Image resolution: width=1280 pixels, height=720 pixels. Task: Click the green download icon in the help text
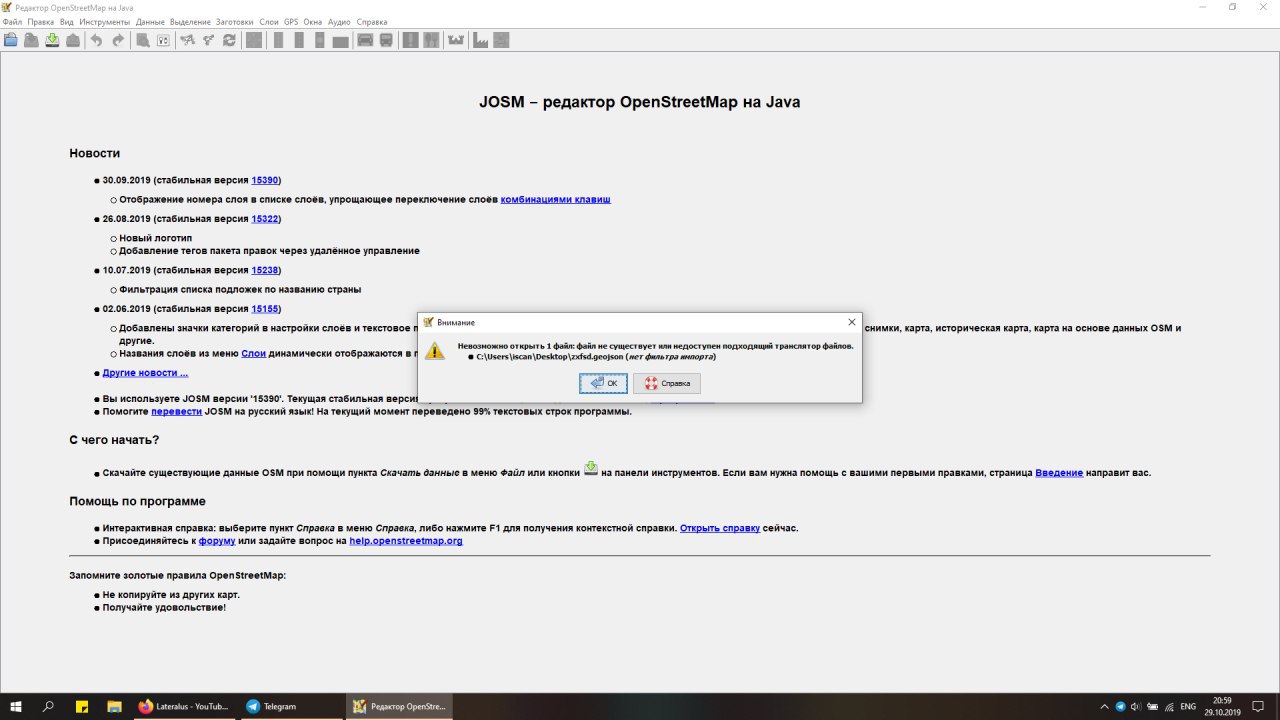point(591,469)
